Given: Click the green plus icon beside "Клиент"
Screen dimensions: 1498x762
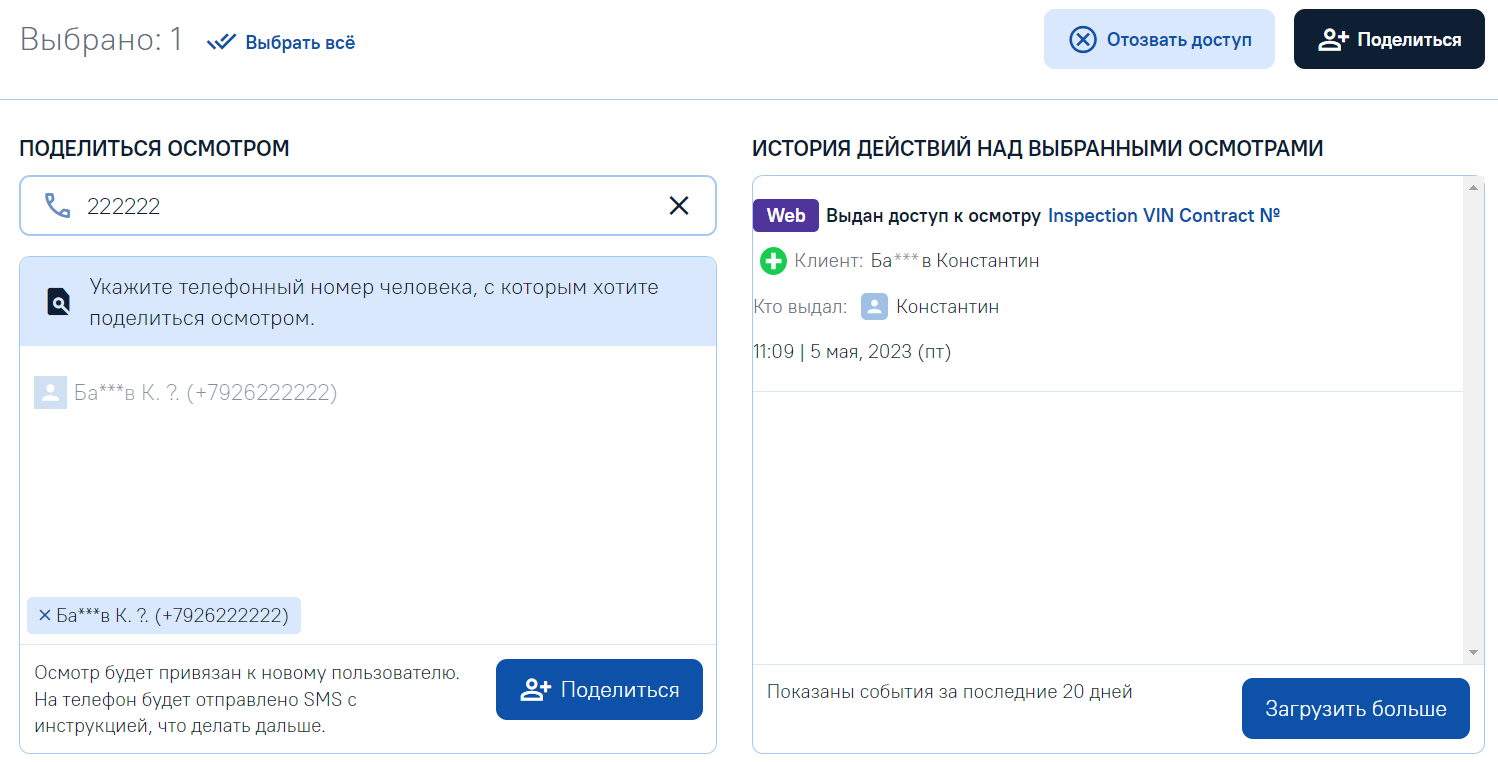Looking at the screenshot, I should tap(773, 262).
